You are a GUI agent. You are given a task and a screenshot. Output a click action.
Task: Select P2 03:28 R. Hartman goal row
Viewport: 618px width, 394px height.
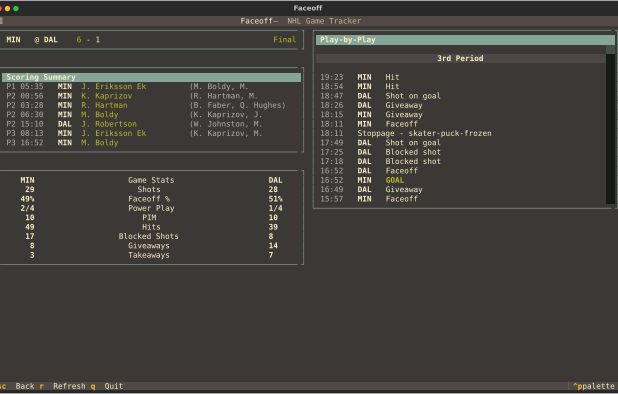[152, 105]
